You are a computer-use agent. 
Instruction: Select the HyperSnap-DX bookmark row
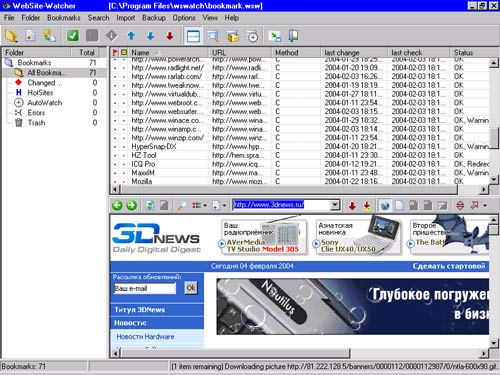[x=300, y=146]
